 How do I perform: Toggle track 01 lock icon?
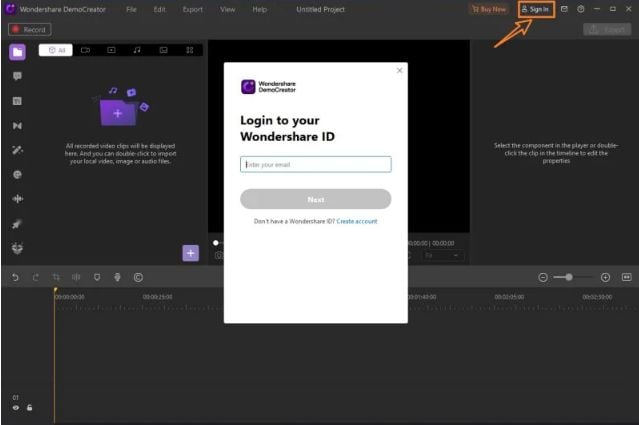pos(29,407)
